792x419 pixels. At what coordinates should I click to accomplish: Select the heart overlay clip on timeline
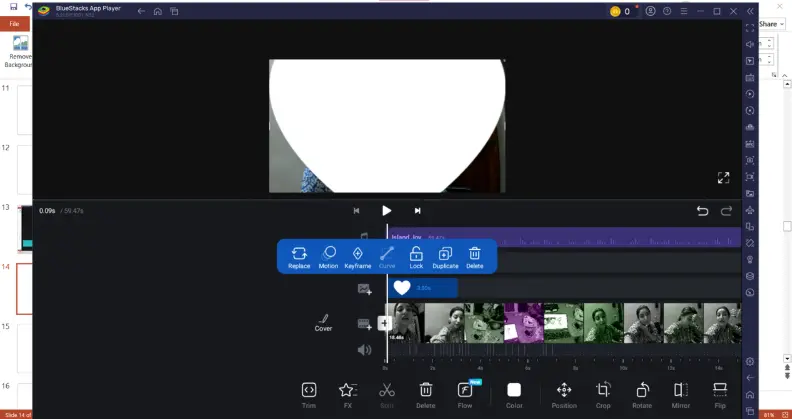422,288
